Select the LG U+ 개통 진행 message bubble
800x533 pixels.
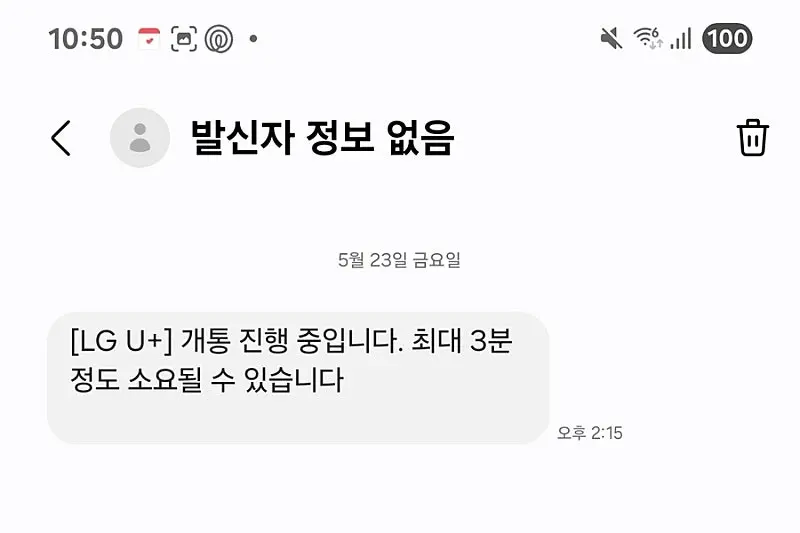[298, 378]
